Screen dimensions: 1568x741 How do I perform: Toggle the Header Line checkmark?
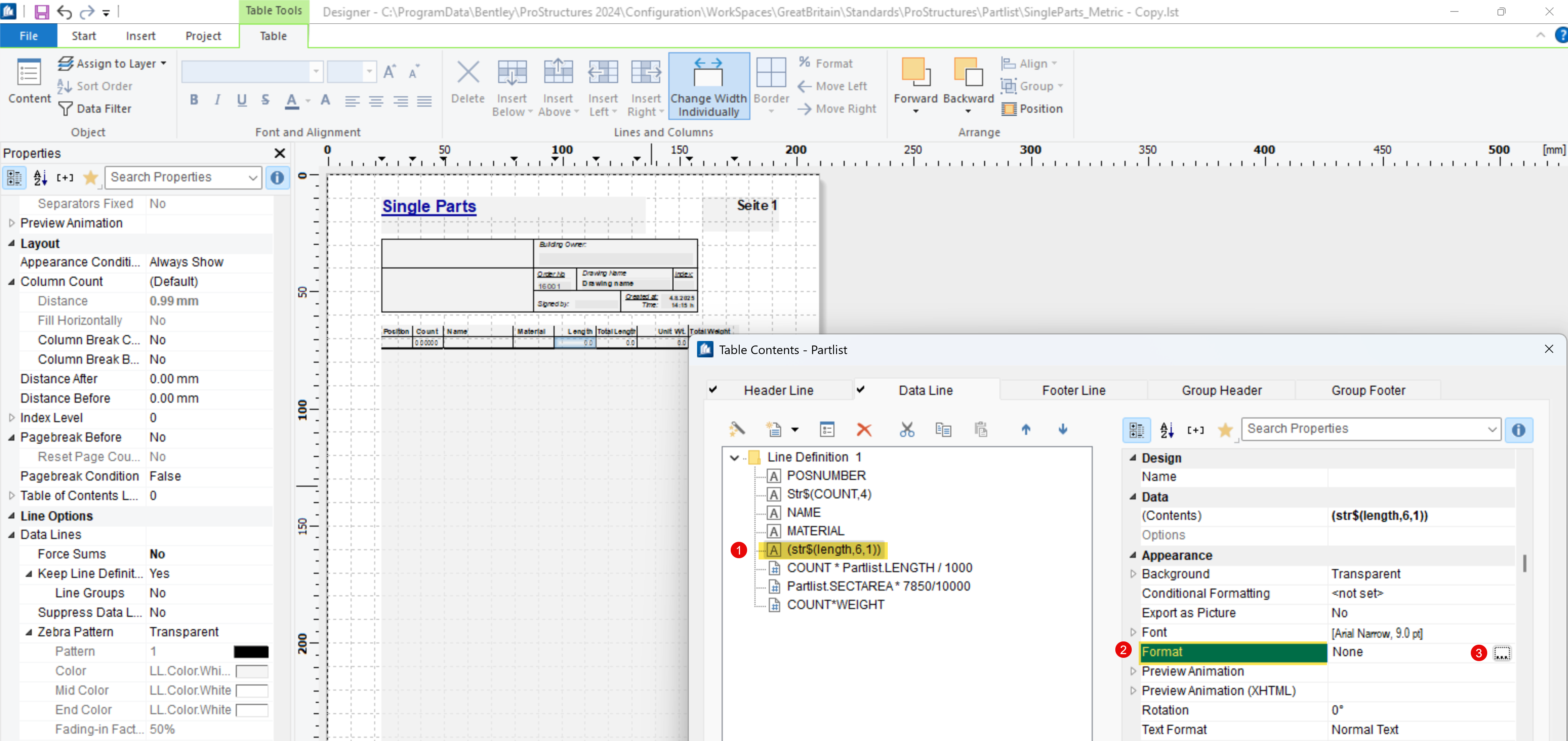coord(713,390)
